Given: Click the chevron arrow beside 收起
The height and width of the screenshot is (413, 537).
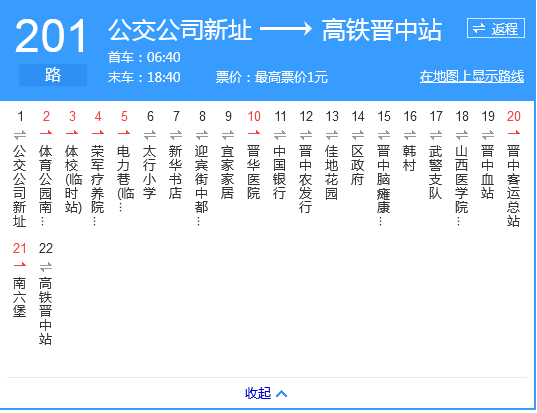Looking at the screenshot, I should click(x=282, y=394).
